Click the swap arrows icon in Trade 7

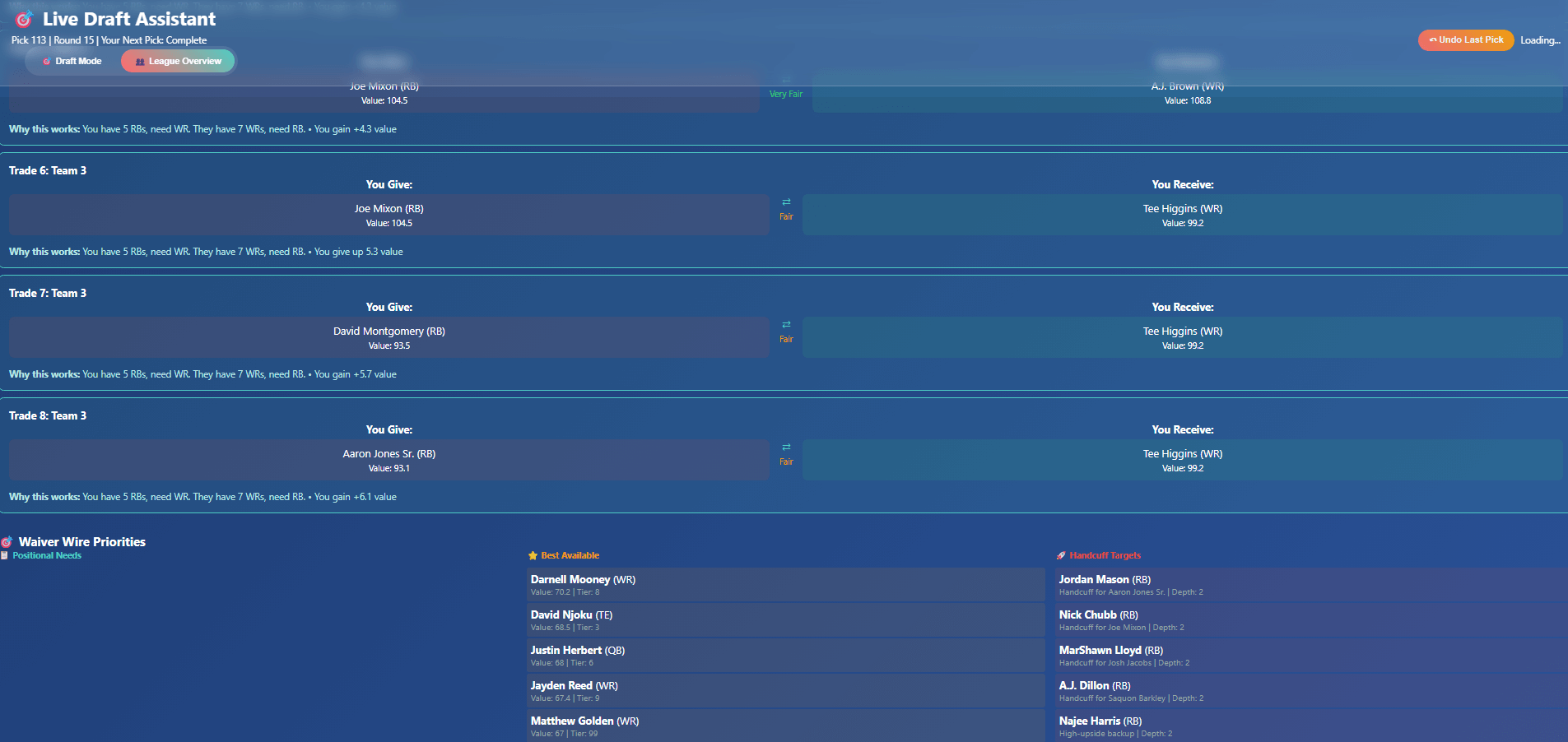tap(786, 325)
